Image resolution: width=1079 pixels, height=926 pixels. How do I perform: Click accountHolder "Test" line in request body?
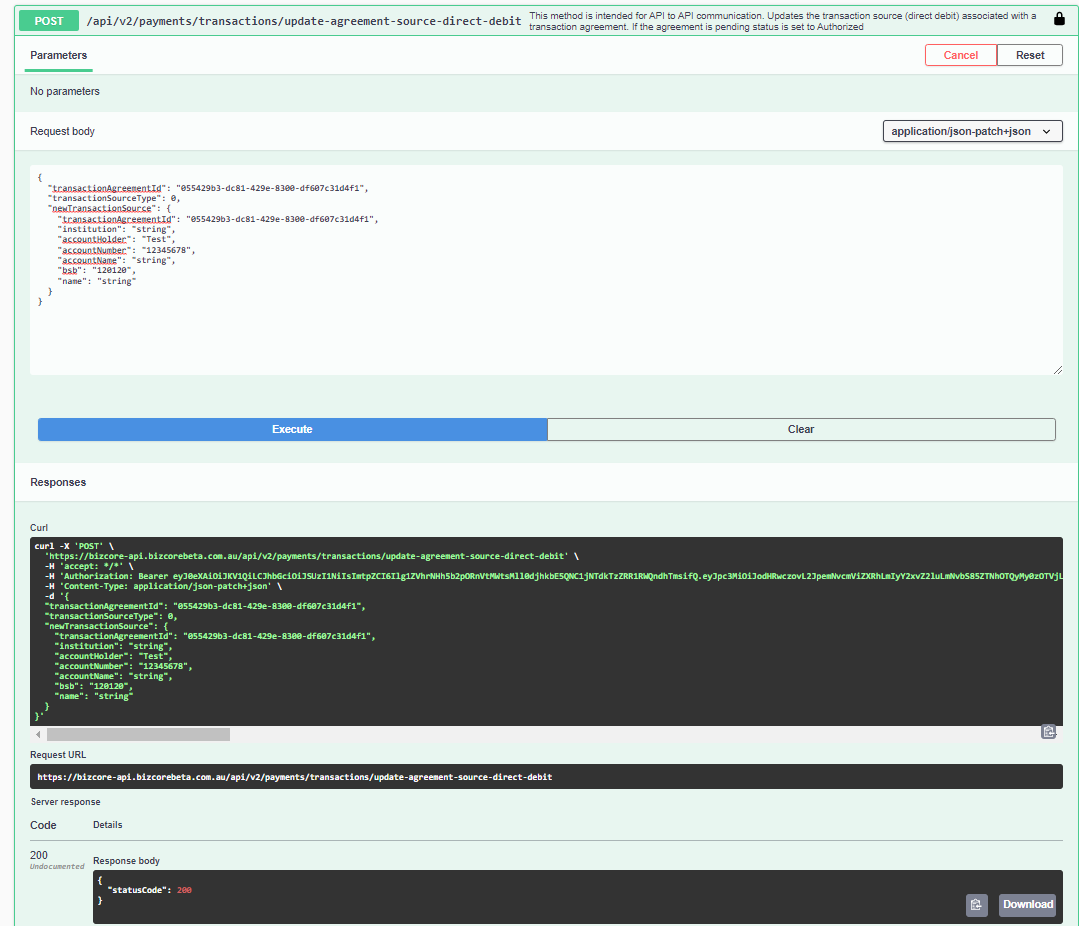[x=117, y=239]
